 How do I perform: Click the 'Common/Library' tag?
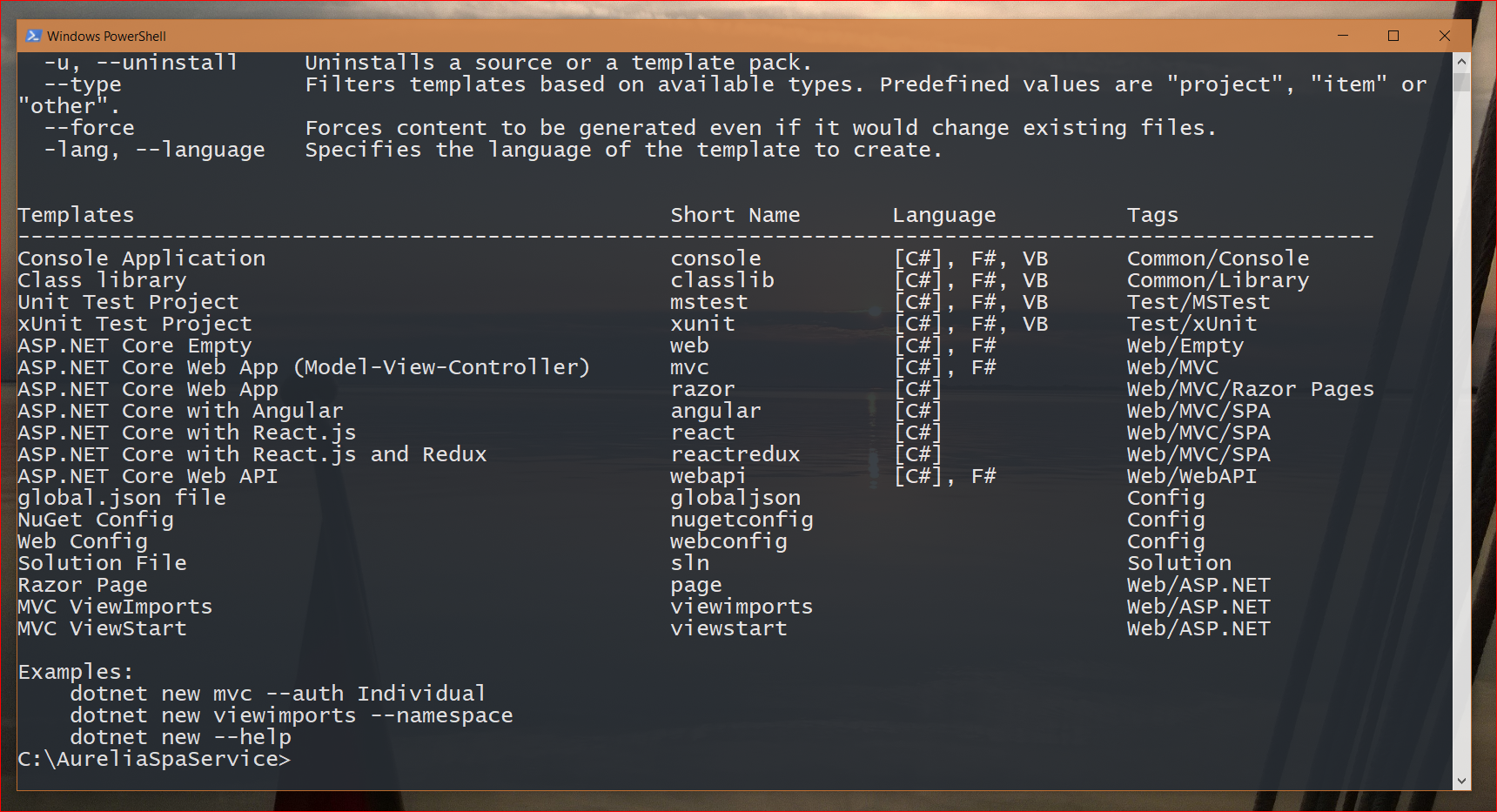pos(1218,280)
